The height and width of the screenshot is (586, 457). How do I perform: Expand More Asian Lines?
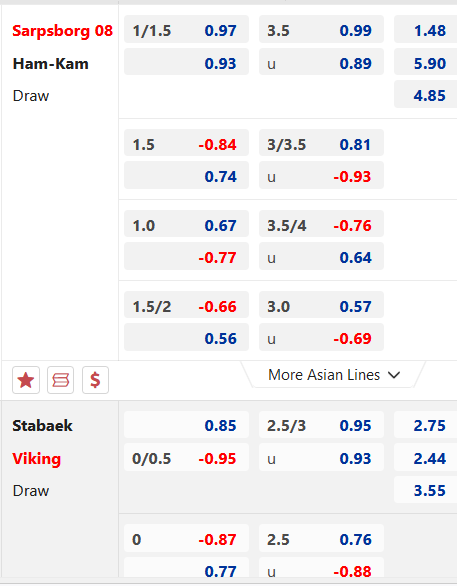[334, 374]
